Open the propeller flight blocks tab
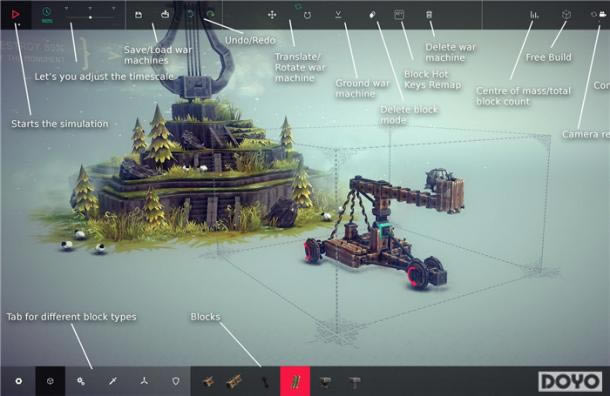Image resolution: width=610 pixels, height=396 pixels. (144, 381)
